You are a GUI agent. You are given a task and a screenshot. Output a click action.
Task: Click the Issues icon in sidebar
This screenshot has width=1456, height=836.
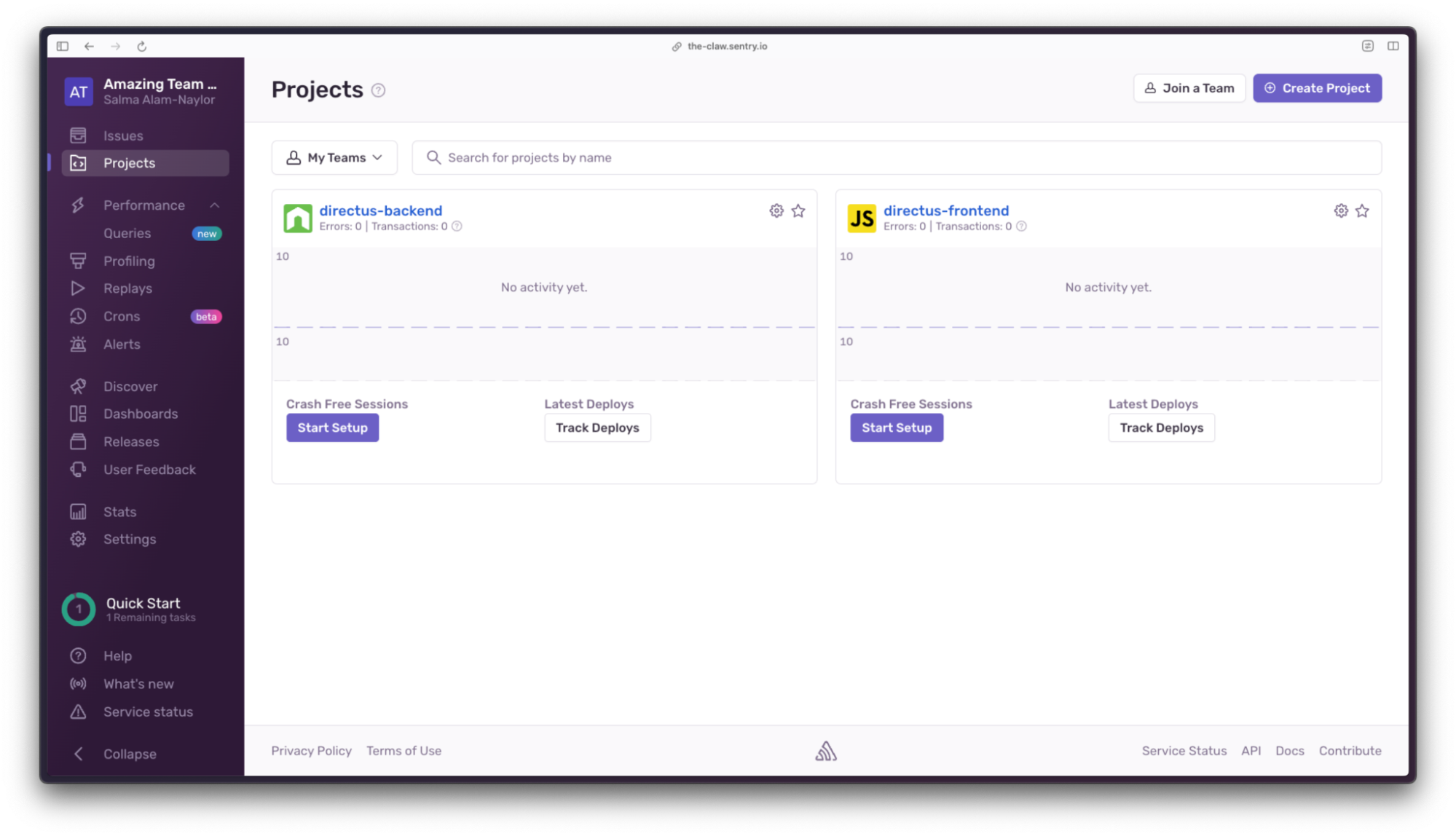(x=78, y=135)
